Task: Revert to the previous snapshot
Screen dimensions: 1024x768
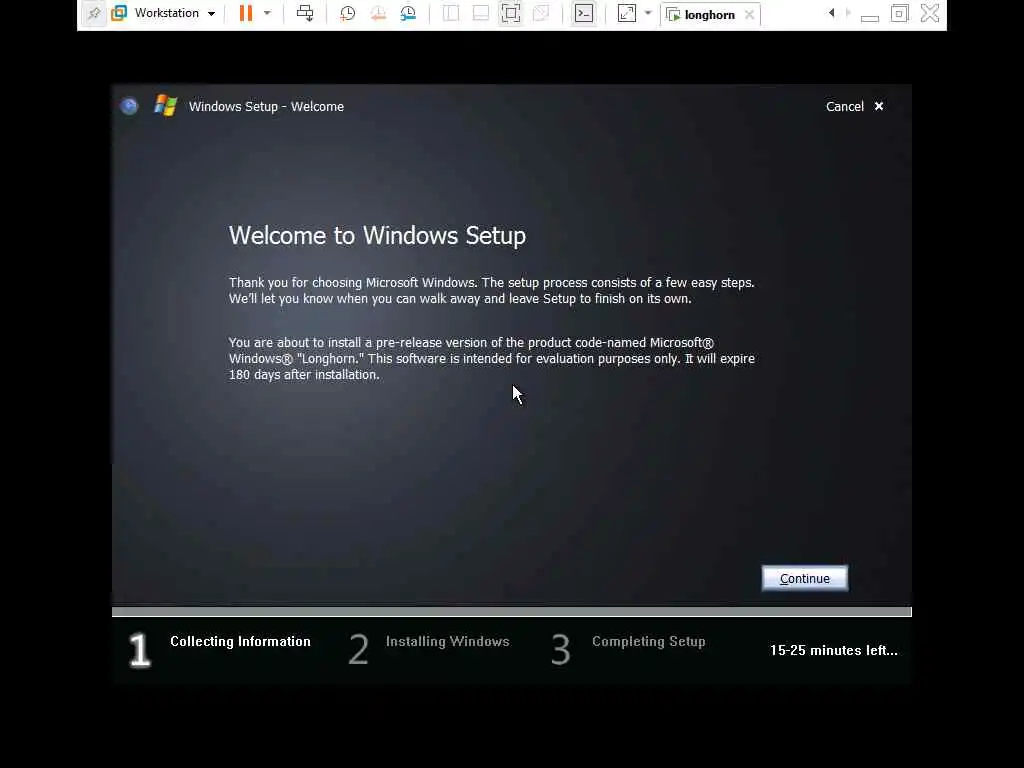Action: click(378, 13)
